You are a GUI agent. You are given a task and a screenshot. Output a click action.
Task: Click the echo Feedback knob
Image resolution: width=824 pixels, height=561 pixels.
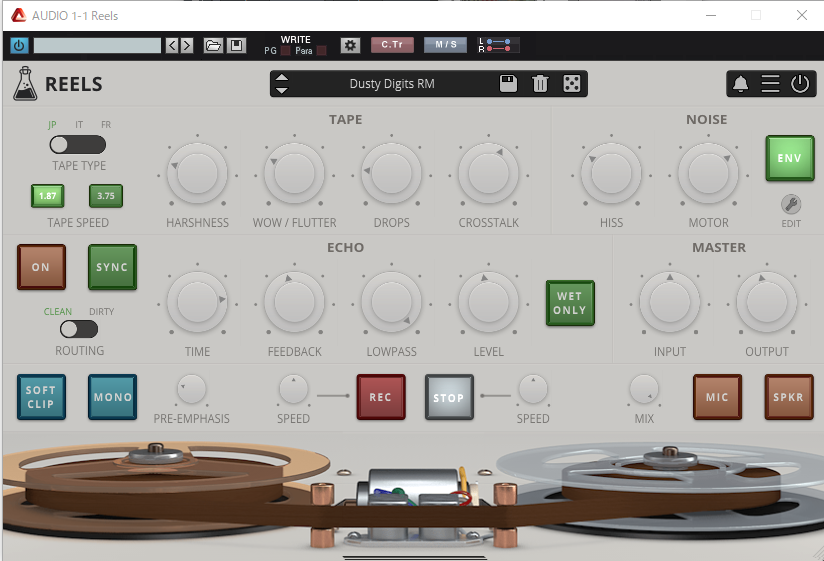(x=294, y=302)
